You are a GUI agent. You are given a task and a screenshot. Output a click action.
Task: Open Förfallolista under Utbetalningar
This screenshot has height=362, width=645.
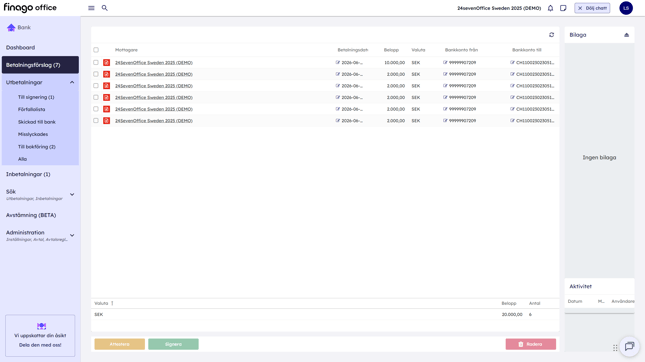(31, 109)
